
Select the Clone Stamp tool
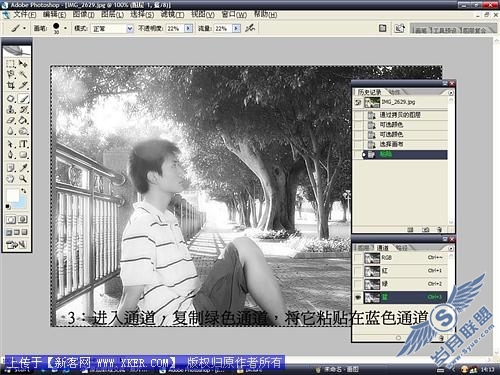tap(11, 109)
